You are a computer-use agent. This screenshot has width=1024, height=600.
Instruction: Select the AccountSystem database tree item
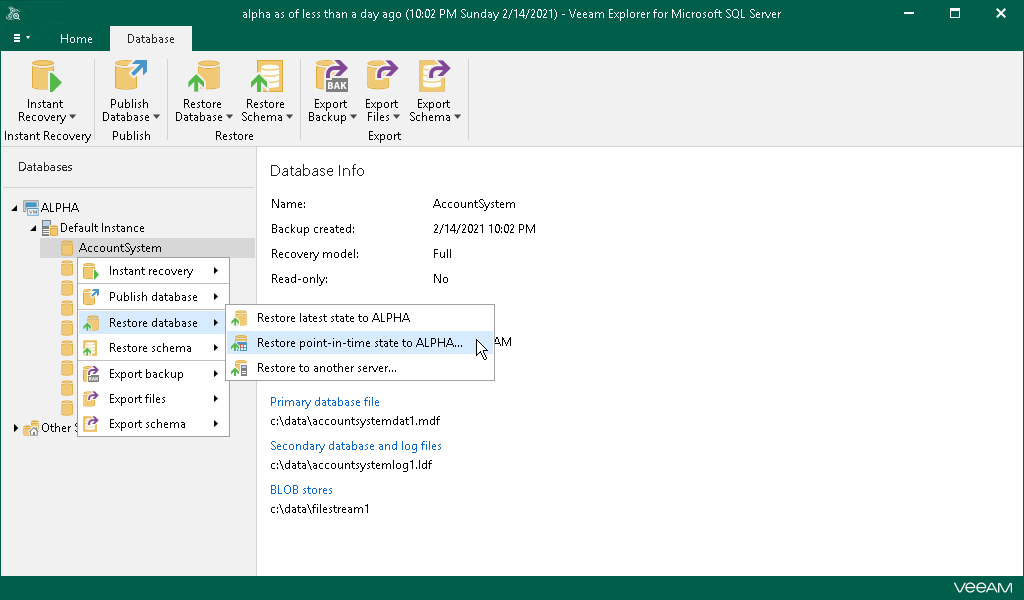tap(119, 248)
